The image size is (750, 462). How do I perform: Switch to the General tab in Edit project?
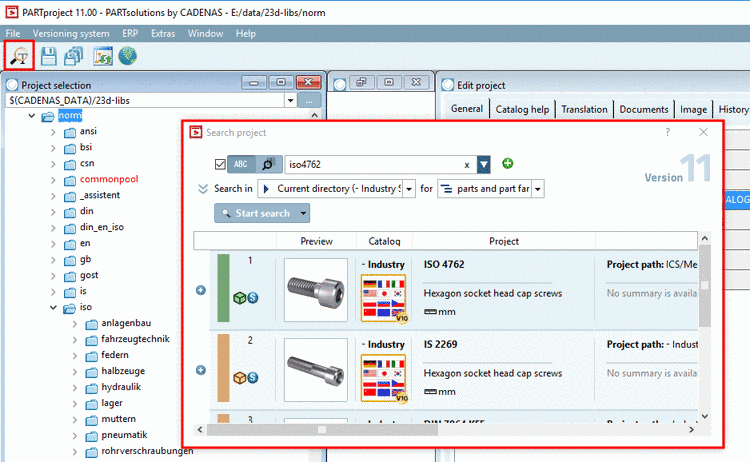click(467, 109)
